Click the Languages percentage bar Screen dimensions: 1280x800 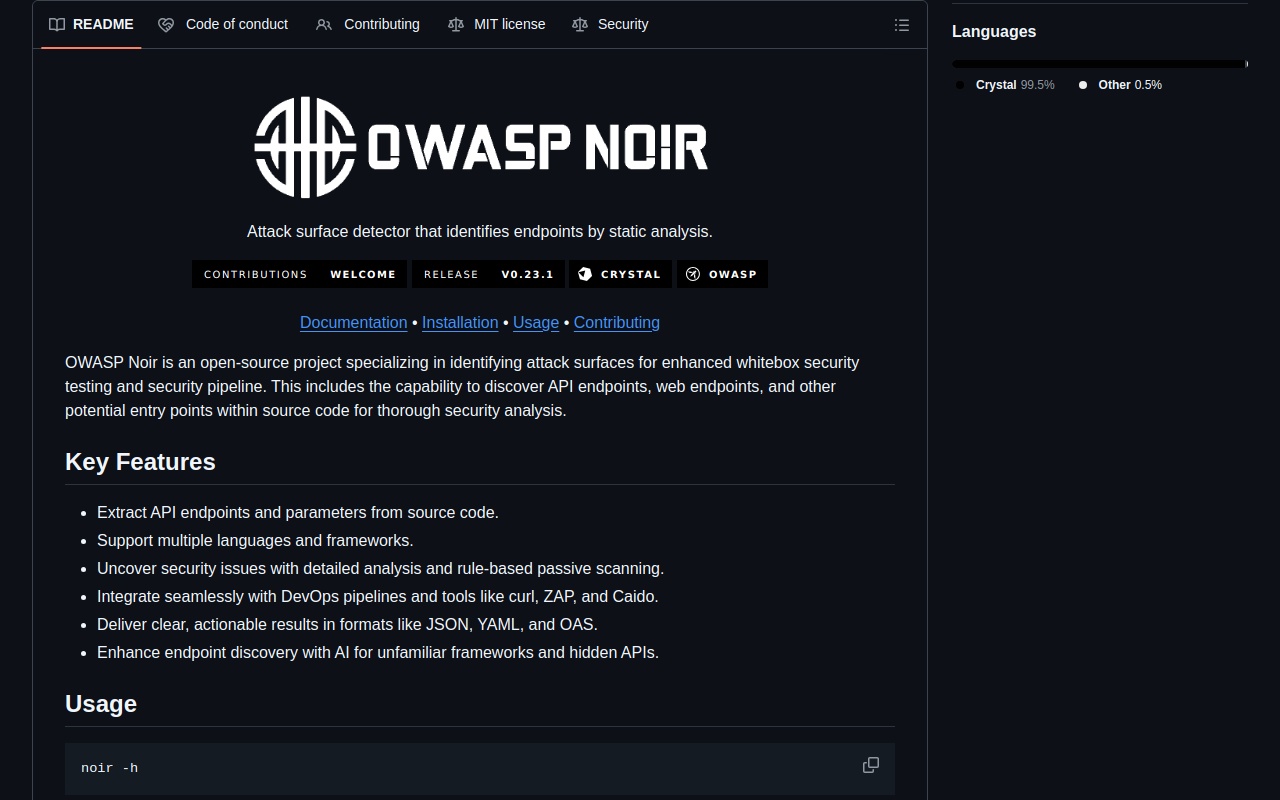tap(1099, 64)
